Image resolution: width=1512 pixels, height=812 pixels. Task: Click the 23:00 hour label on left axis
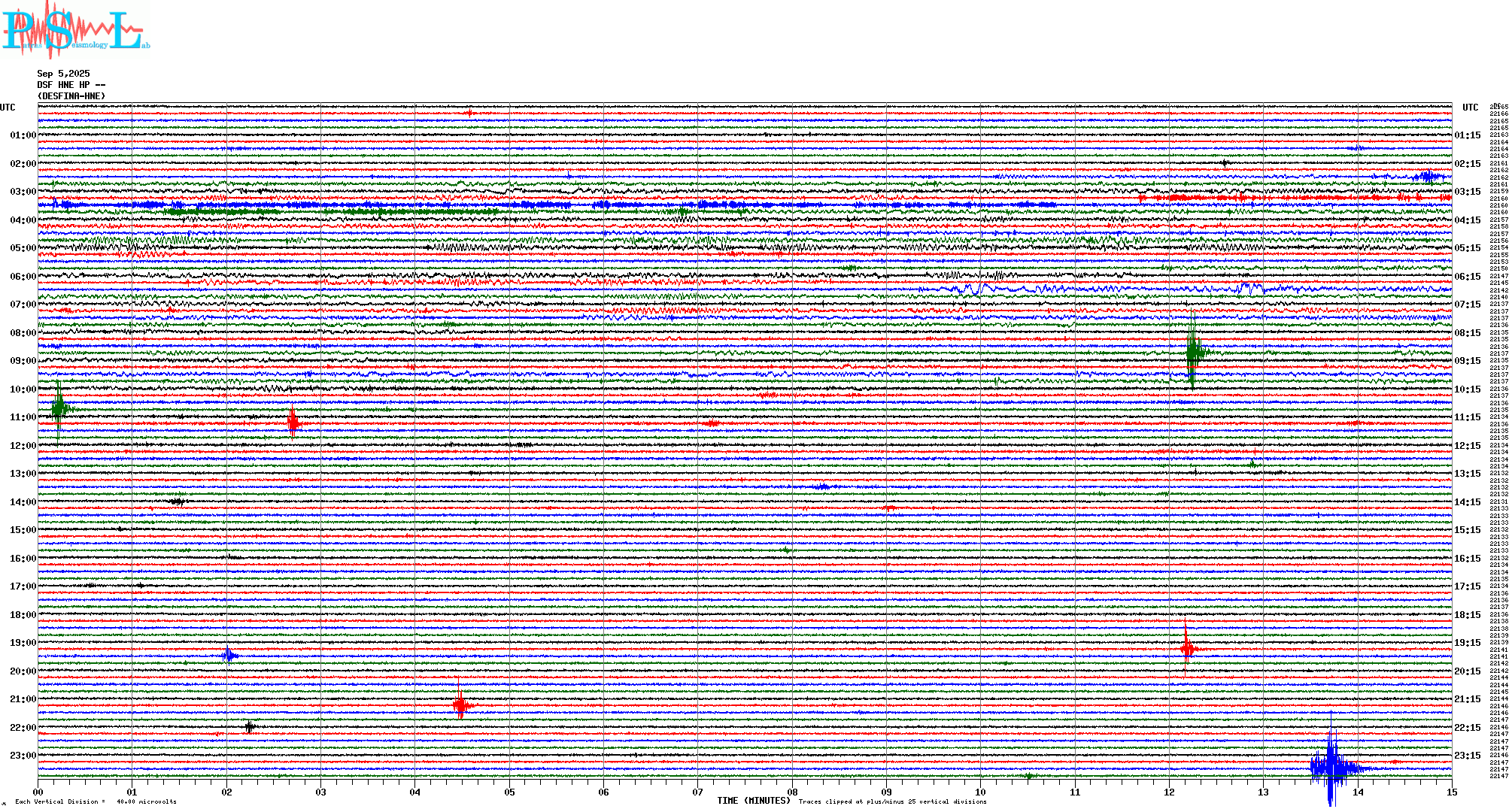23,756
